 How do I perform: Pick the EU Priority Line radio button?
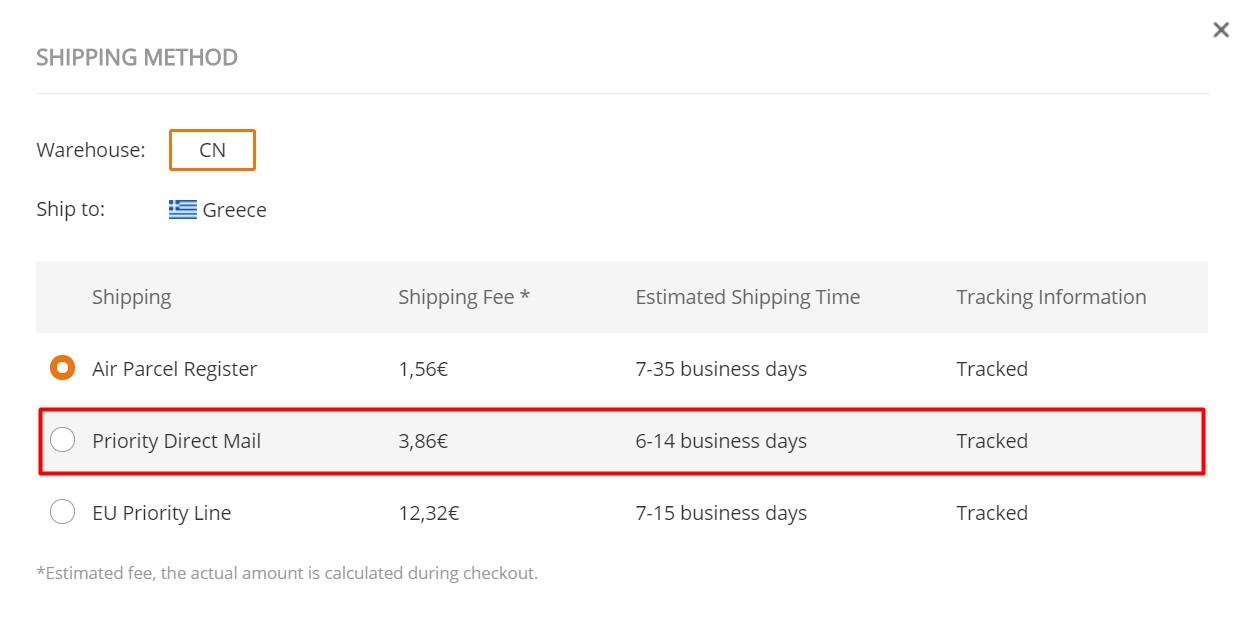(63, 512)
